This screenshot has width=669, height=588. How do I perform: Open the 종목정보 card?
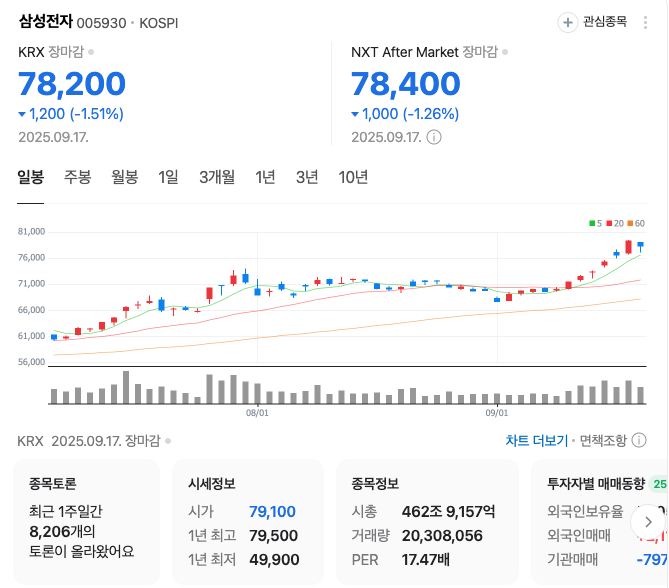click(428, 521)
